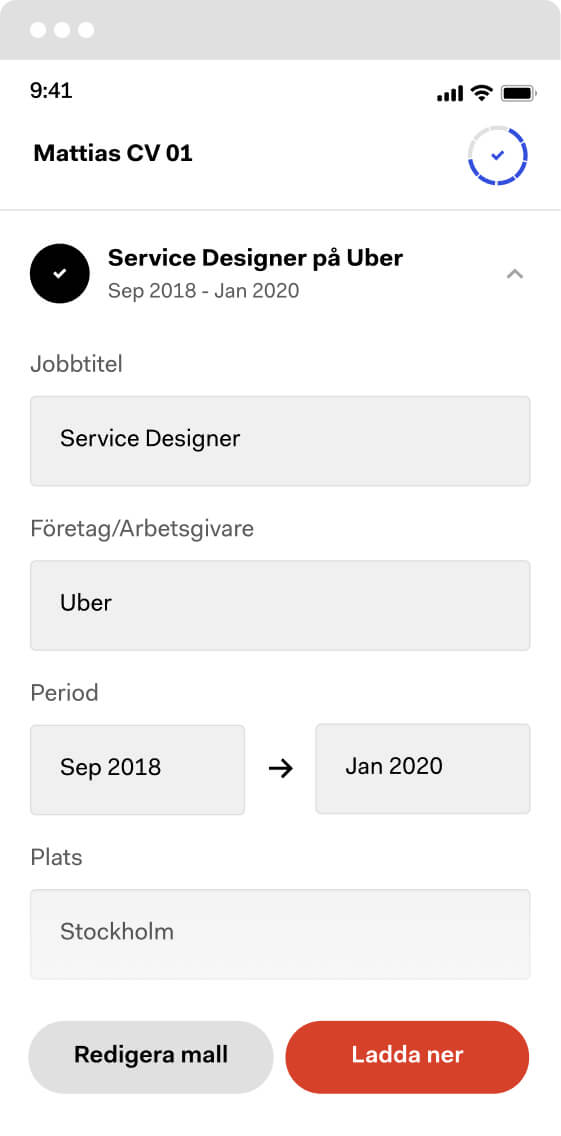Click the battery status icon
This screenshot has width=561, height=1136.
518,93
